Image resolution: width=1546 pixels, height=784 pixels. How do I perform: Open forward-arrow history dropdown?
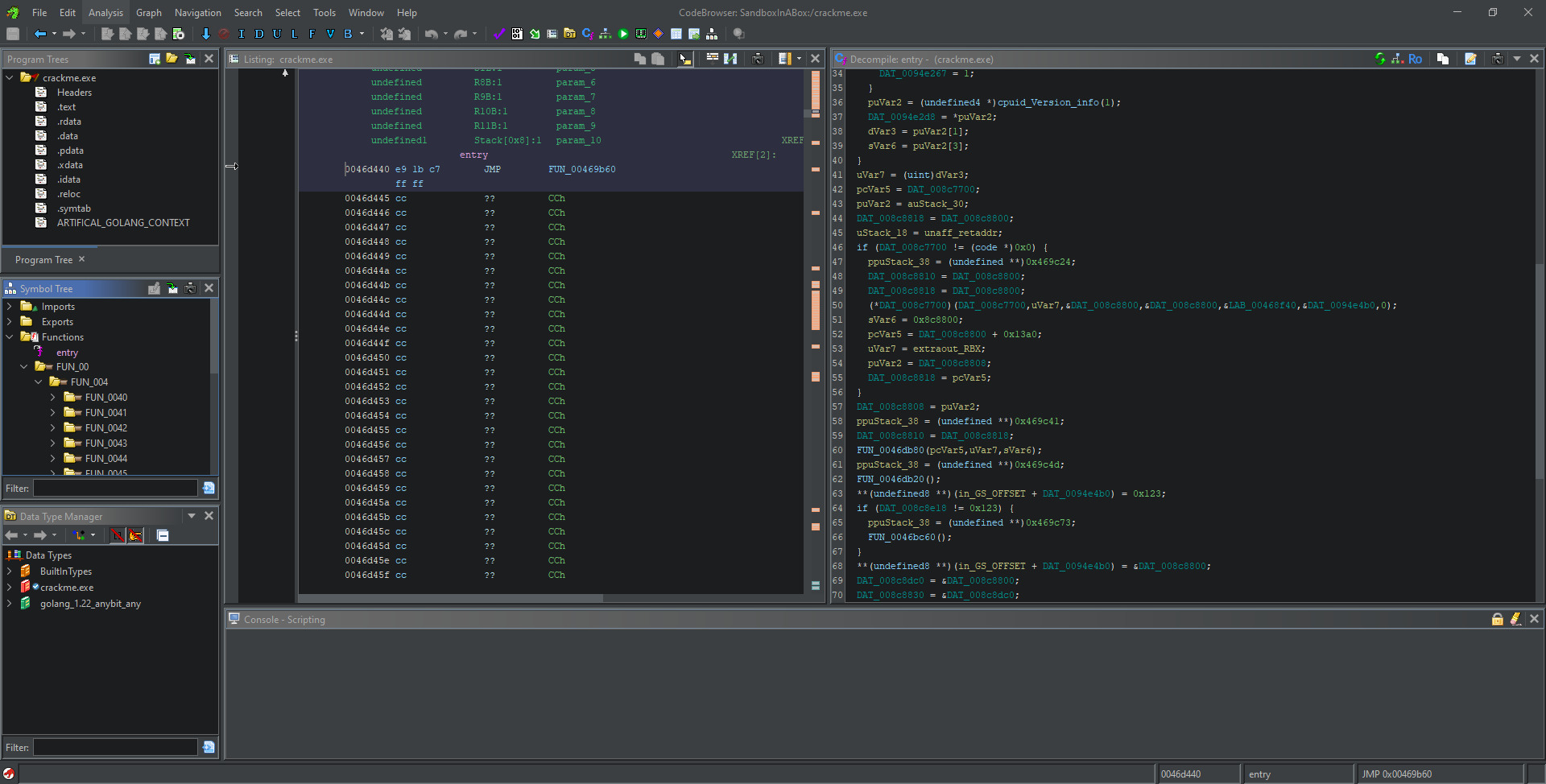[83, 34]
